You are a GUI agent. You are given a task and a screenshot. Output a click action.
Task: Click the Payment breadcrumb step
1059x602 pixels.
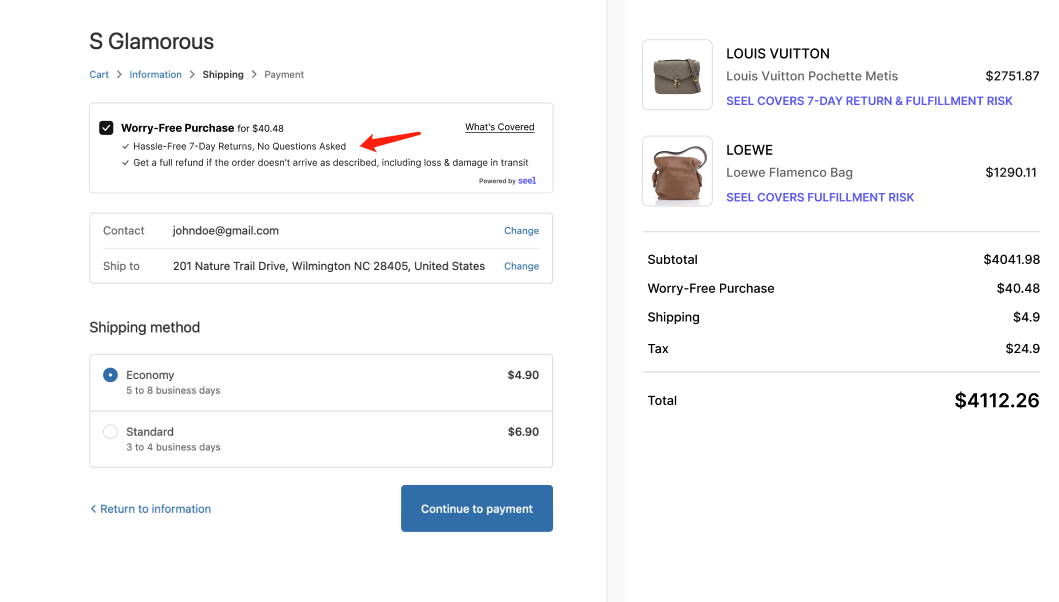(x=284, y=75)
